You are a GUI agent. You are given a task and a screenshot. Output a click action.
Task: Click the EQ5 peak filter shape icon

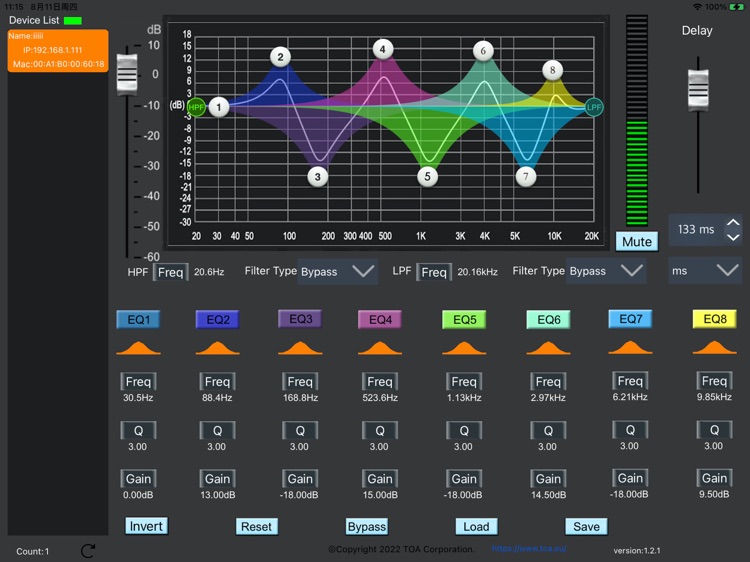(464, 348)
